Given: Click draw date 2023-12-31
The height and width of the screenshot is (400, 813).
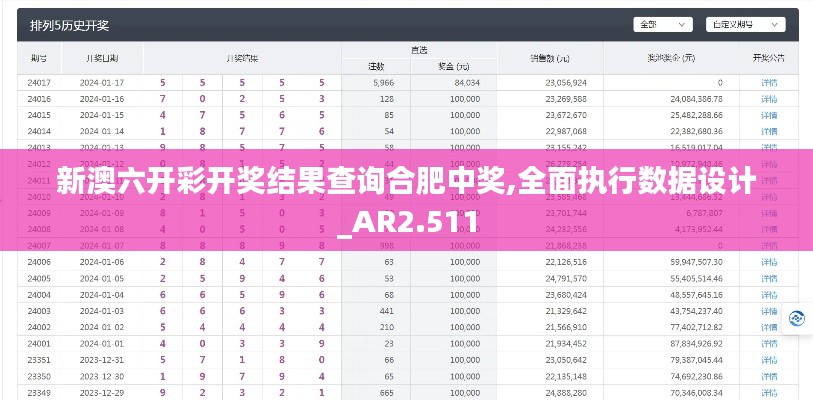Looking at the screenshot, I should 102,360.
